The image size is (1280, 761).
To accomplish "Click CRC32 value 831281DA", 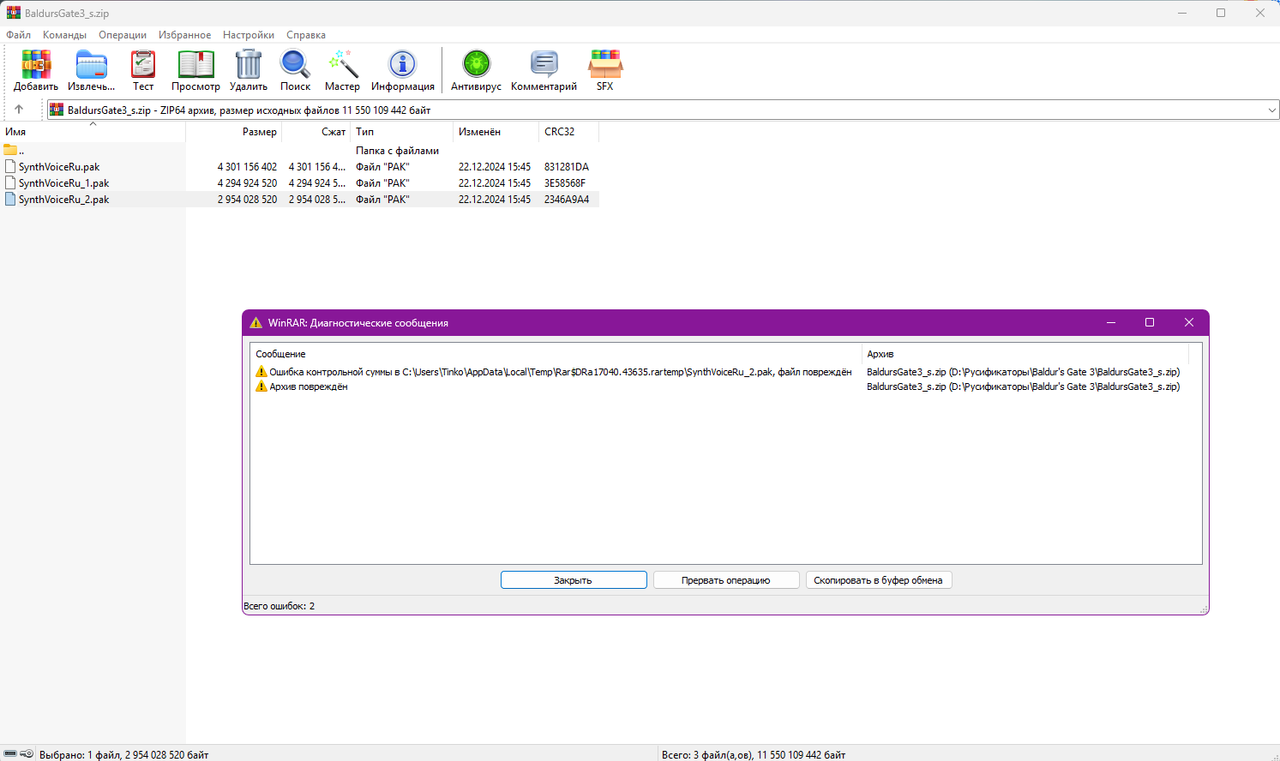I will 566,167.
